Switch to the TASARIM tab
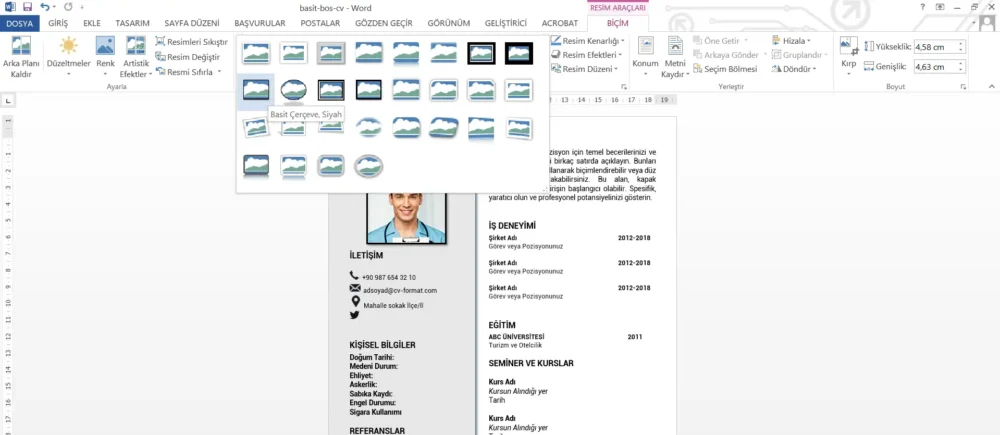The image size is (1000, 435). (x=132, y=23)
